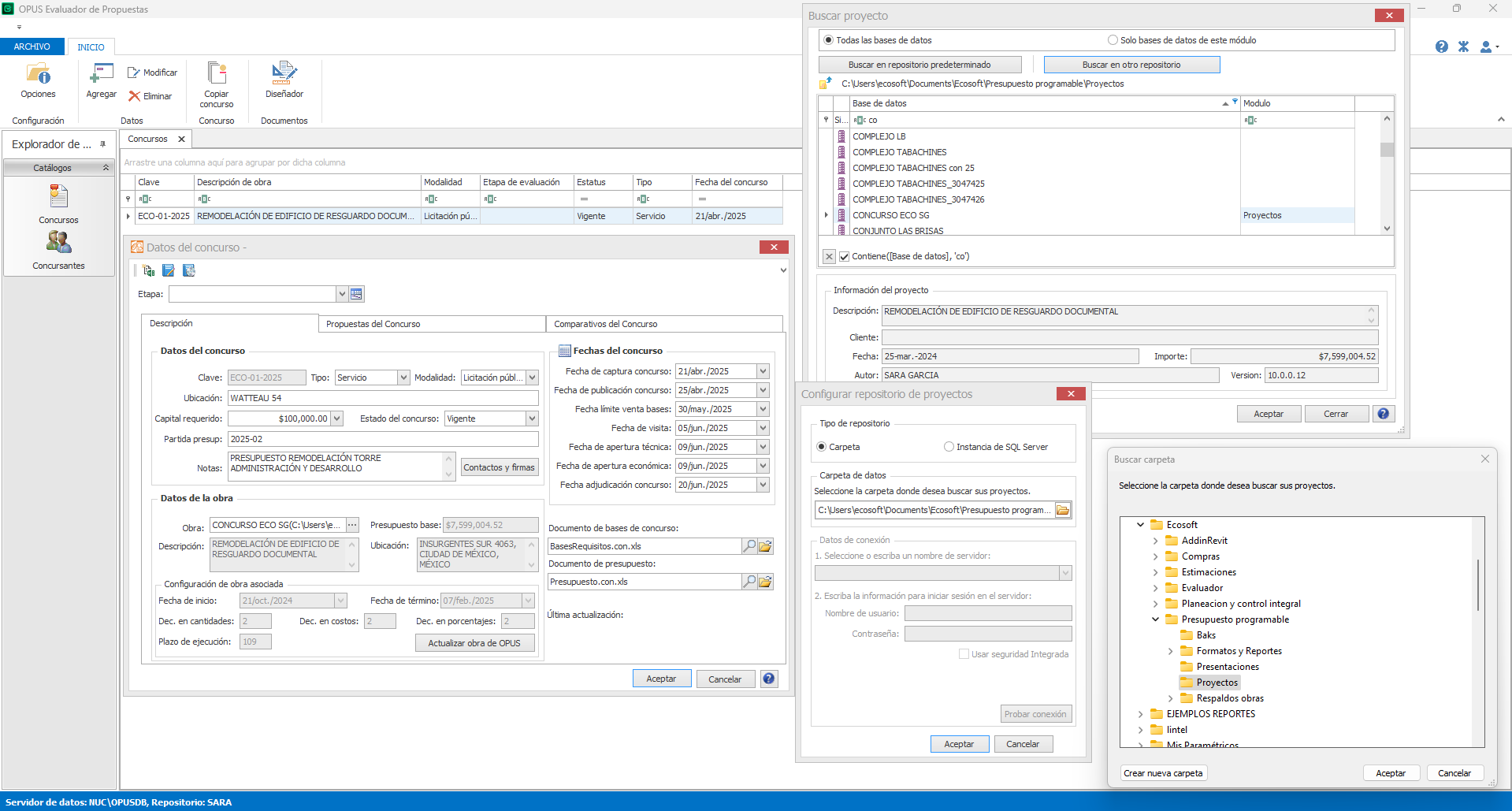Click the icon next to Etapa dropdown
Viewport: 1512px width, 811px height.
(x=356, y=294)
